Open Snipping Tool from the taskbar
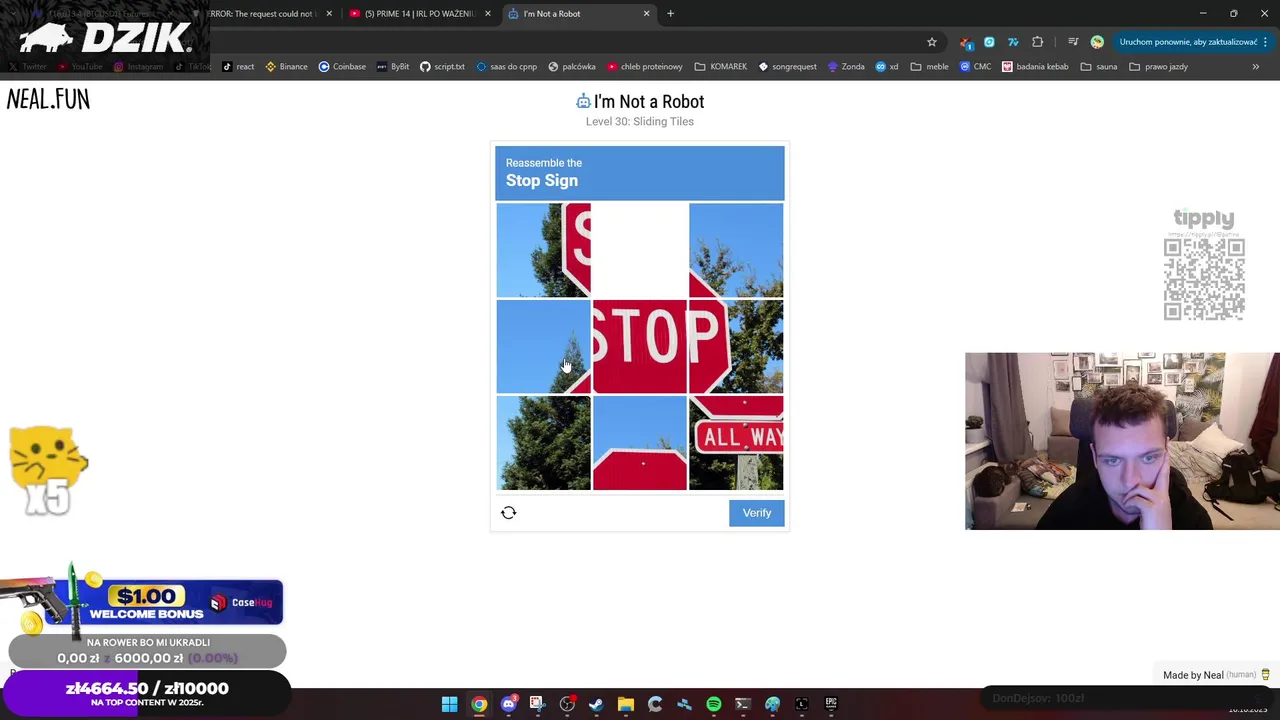The height and width of the screenshot is (720, 1280). tap(537, 704)
